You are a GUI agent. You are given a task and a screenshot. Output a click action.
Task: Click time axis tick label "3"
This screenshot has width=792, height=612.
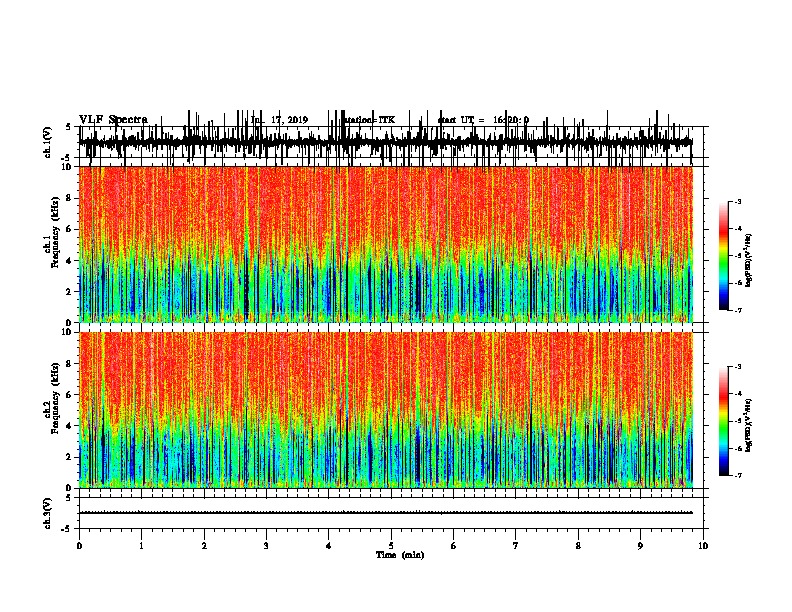(266, 546)
